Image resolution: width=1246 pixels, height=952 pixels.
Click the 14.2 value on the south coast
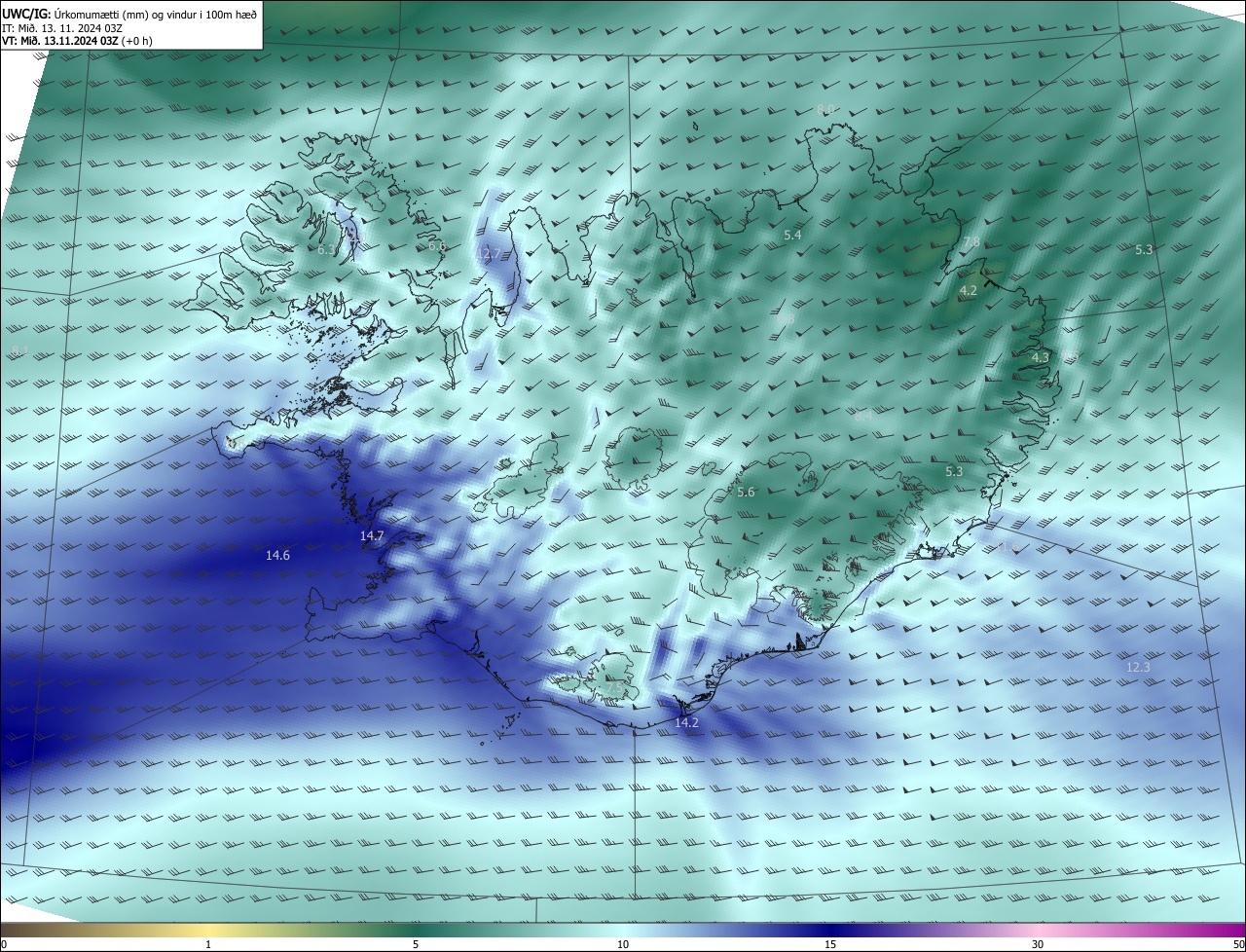(x=686, y=722)
